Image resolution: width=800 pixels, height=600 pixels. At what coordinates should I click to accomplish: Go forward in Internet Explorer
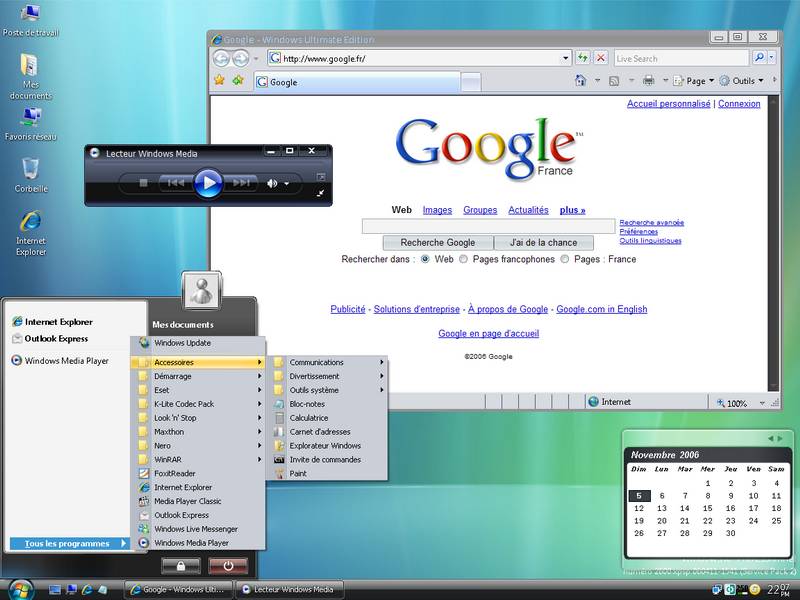(240, 59)
